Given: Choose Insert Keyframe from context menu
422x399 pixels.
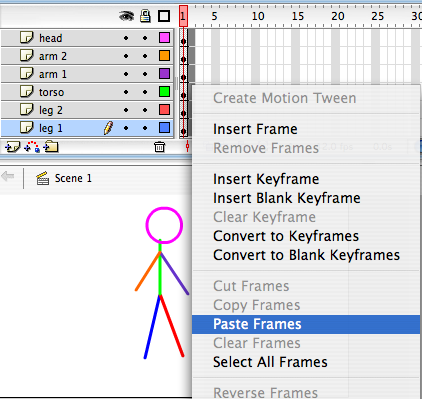Looking at the screenshot, I should tap(266, 179).
